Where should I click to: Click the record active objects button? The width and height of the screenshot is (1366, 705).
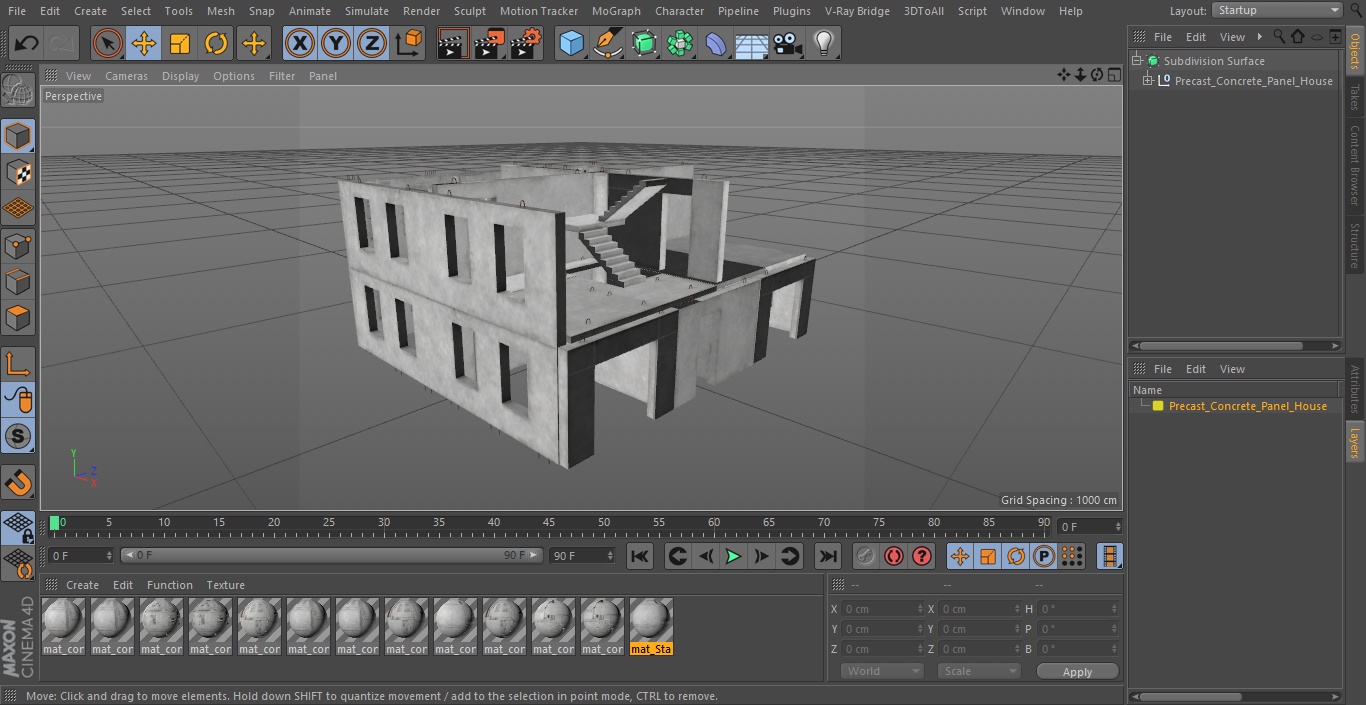click(866, 556)
